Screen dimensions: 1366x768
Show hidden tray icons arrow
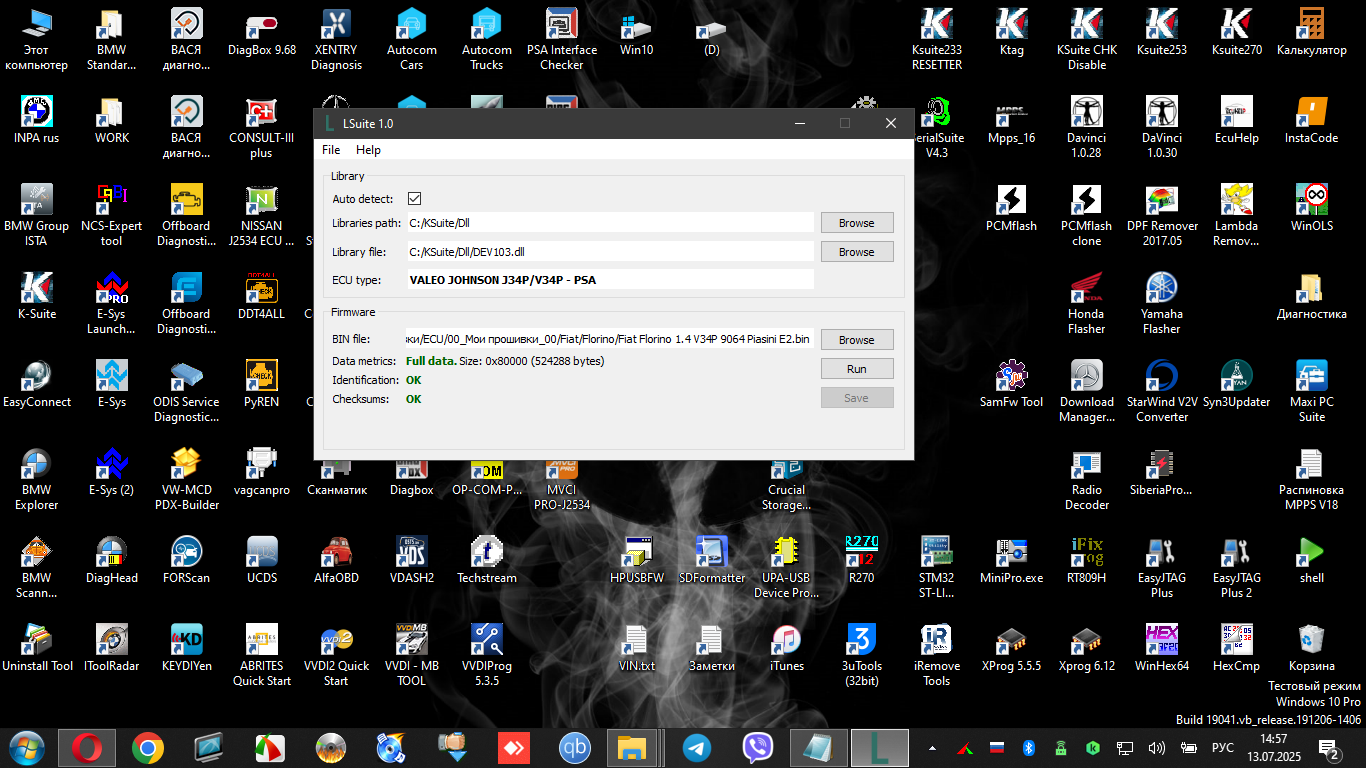click(x=933, y=748)
